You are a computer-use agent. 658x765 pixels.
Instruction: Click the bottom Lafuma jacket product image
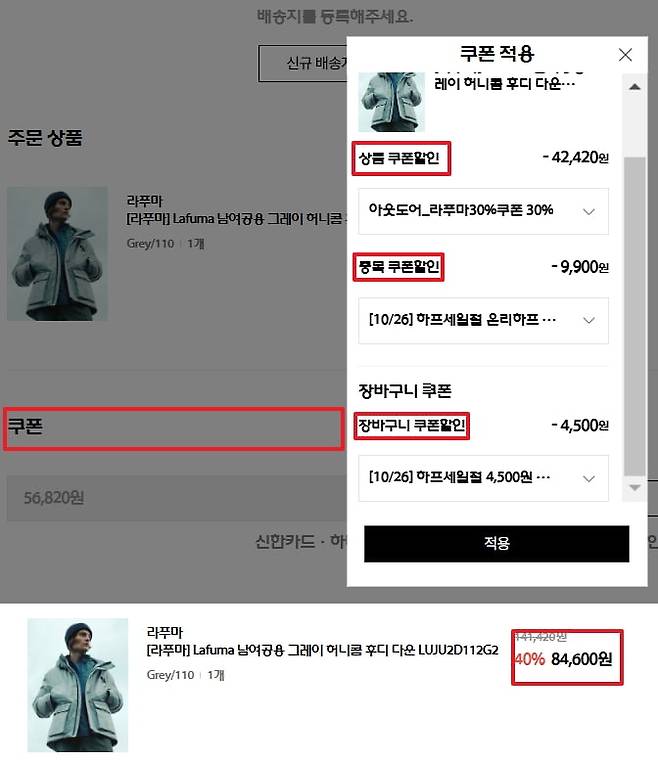tap(78, 685)
